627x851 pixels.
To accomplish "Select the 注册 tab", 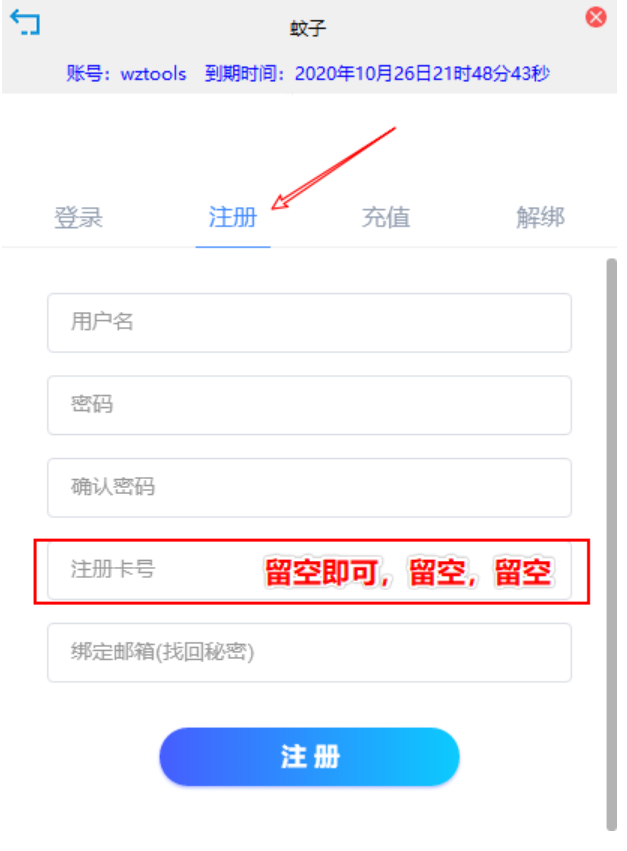I will coord(232,217).
